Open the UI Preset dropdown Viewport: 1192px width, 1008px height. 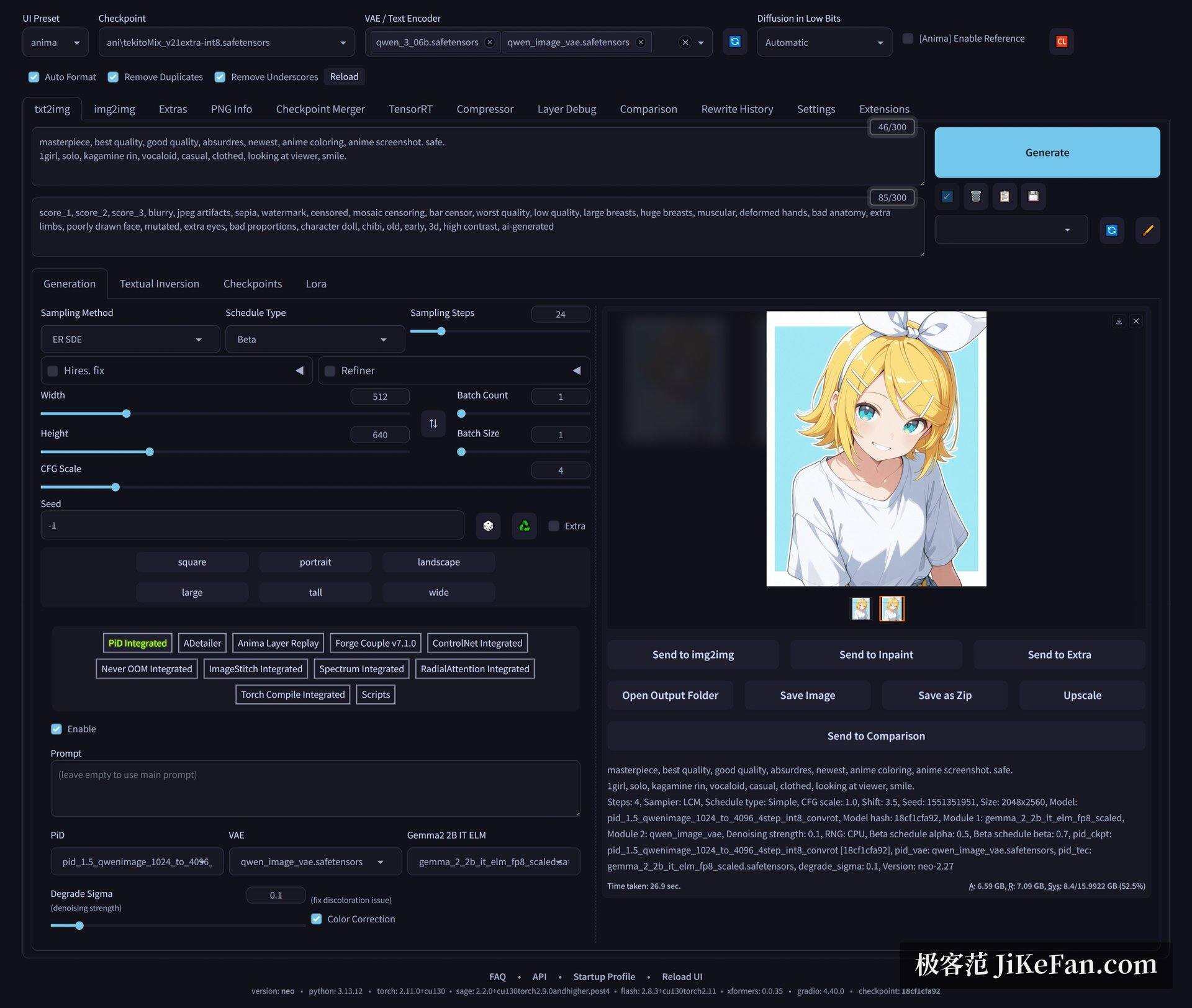click(55, 42)
